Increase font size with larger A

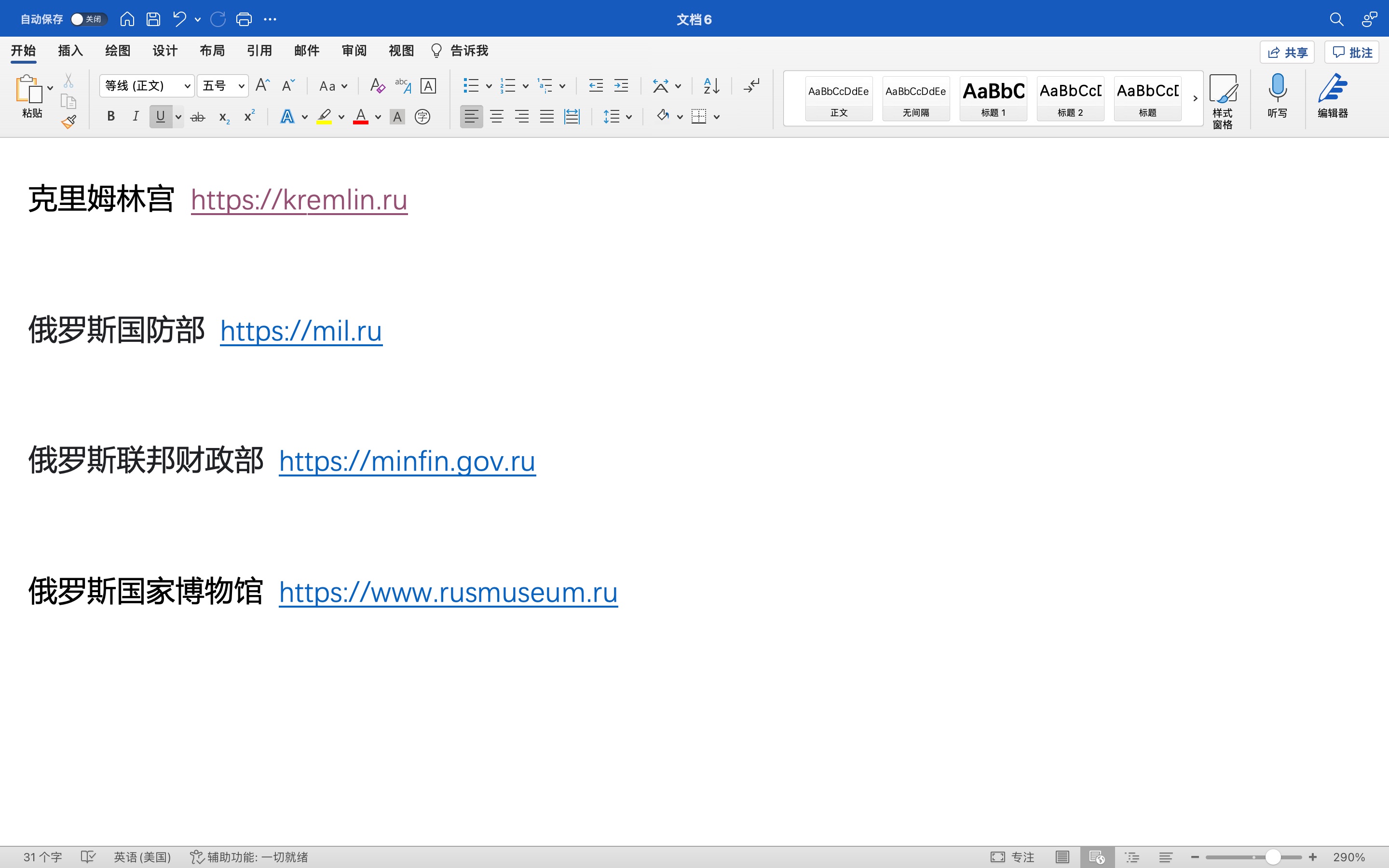pos(262,85)
